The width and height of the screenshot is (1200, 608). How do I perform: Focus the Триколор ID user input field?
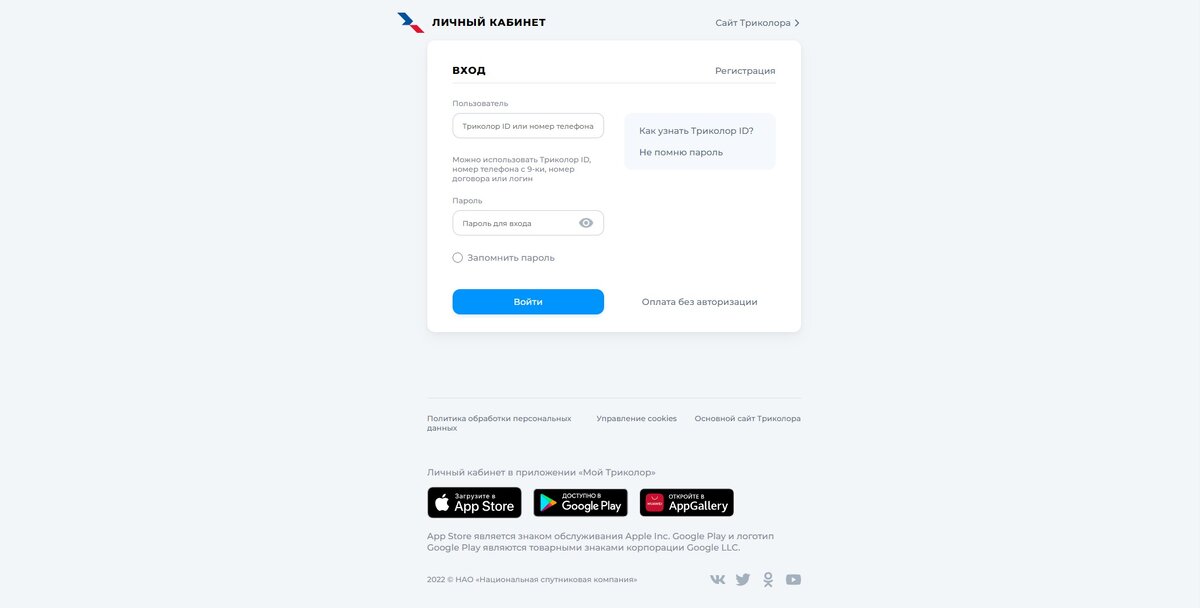pos(528,126)
